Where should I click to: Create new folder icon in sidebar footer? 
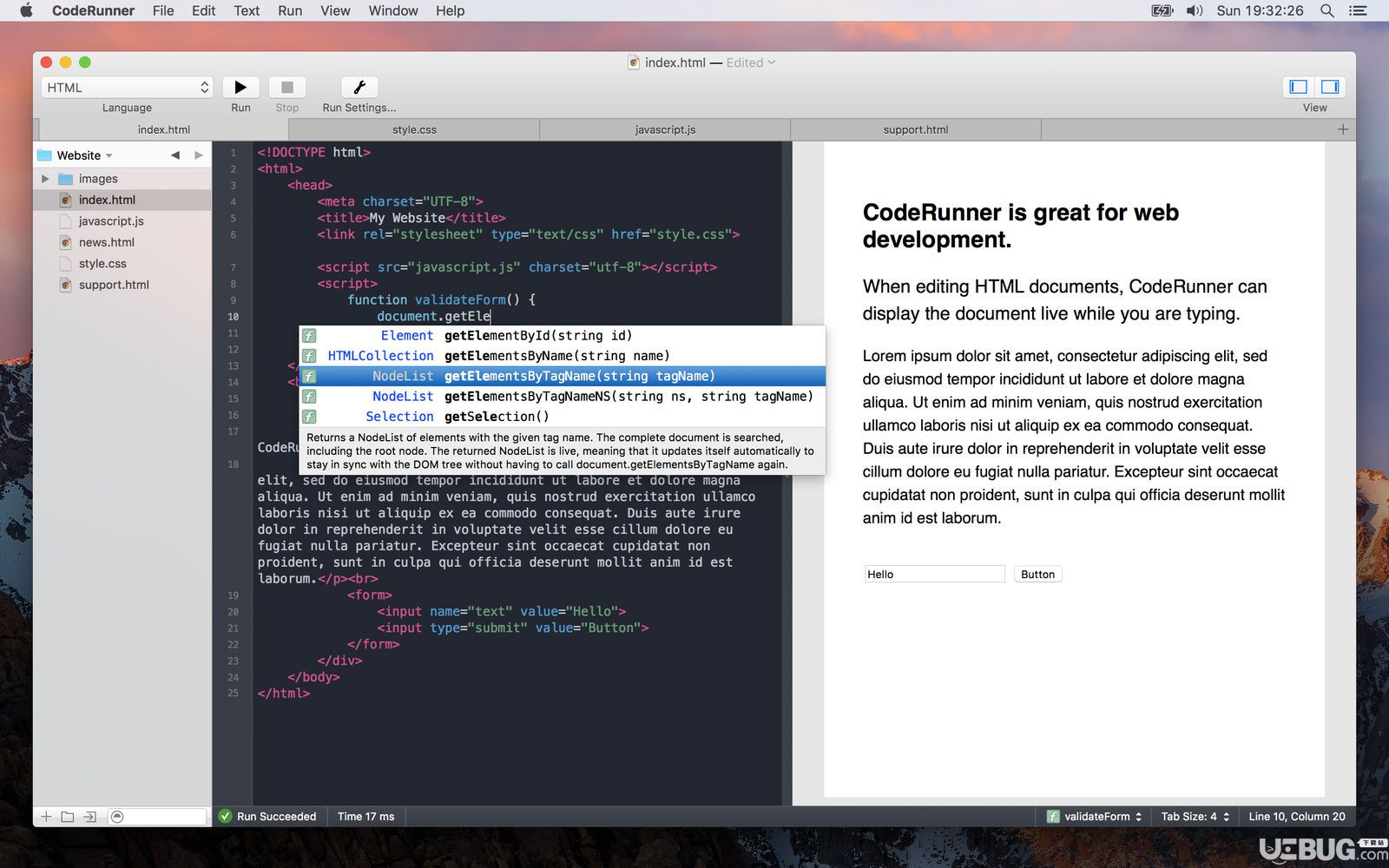[x=68, y=817]
